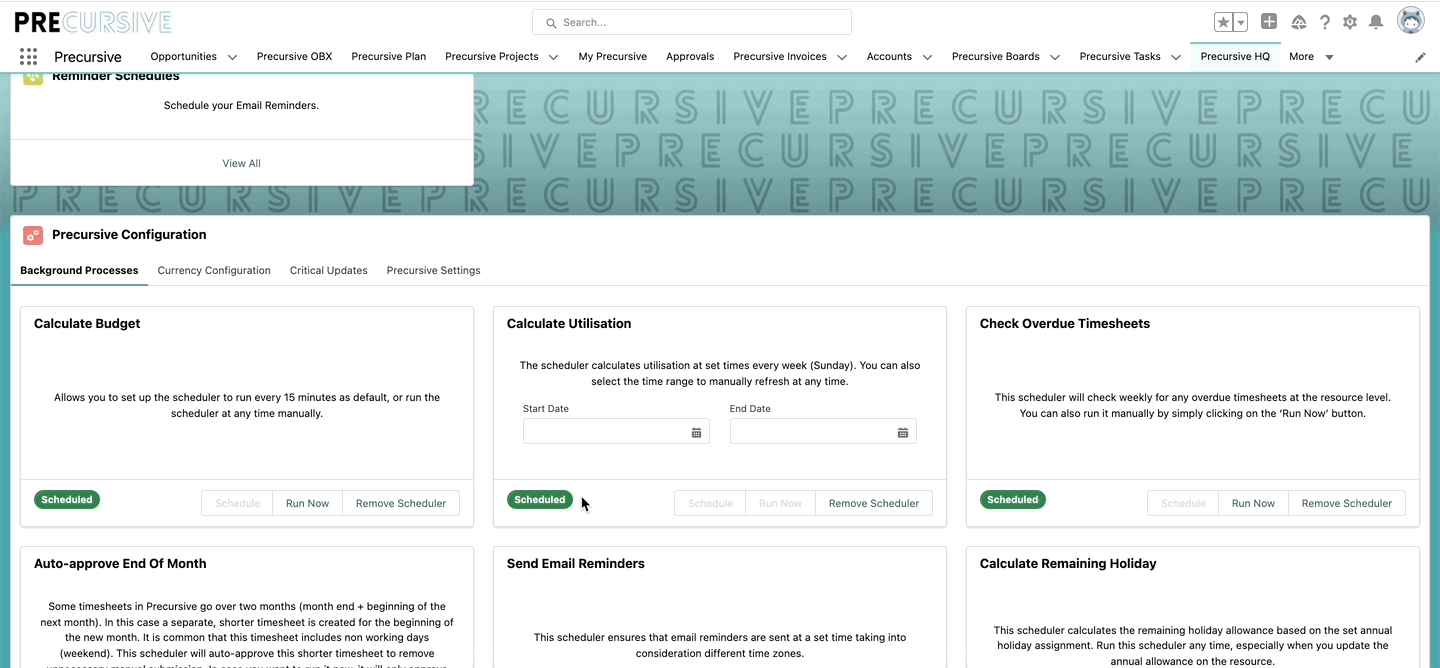Open the My Precursive nav tab
Image resolution: width=1440 pixels, height=668 pixels.
(x=613, y=57)
